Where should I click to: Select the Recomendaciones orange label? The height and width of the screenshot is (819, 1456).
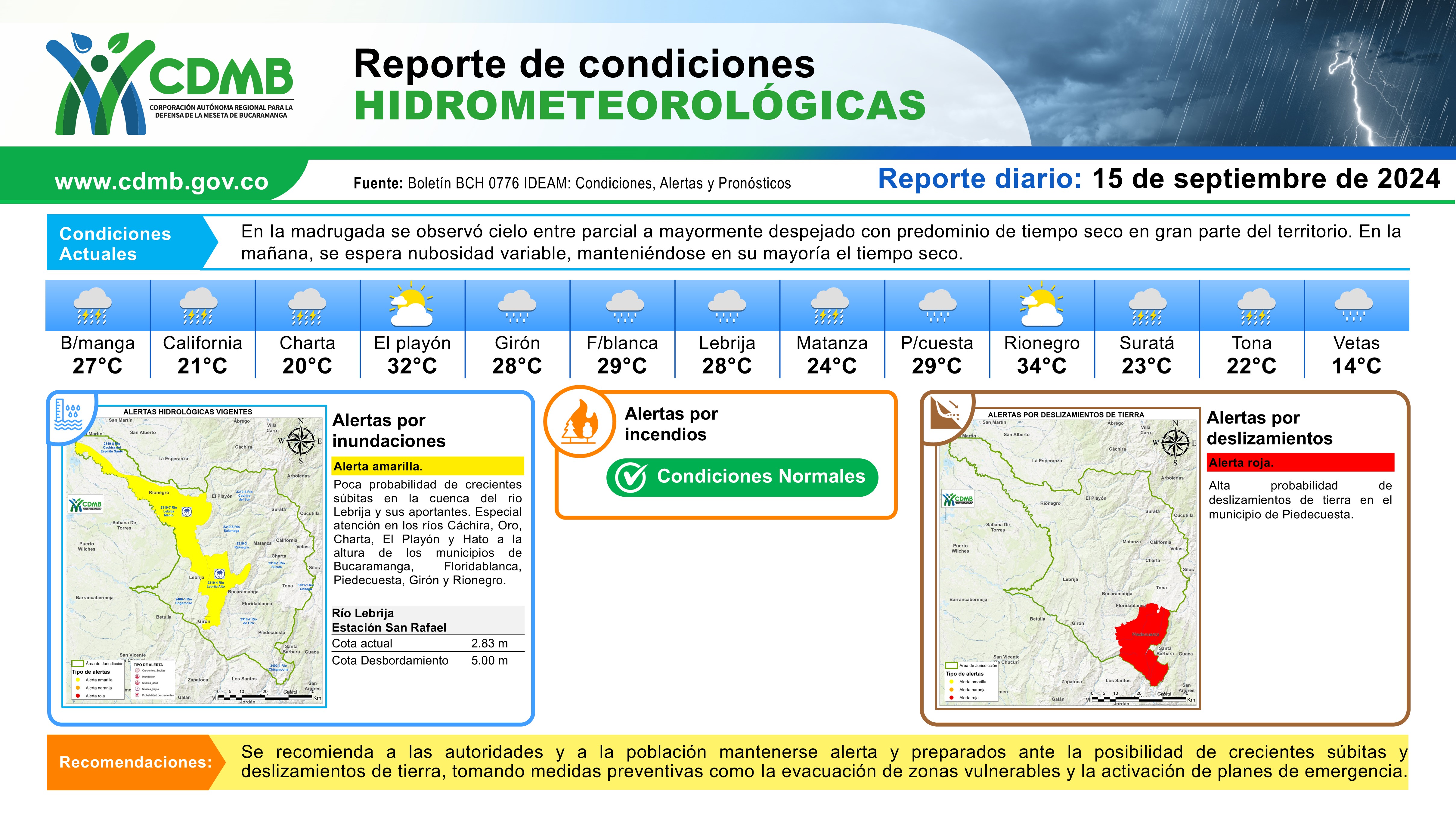click(x=135, y=762)
